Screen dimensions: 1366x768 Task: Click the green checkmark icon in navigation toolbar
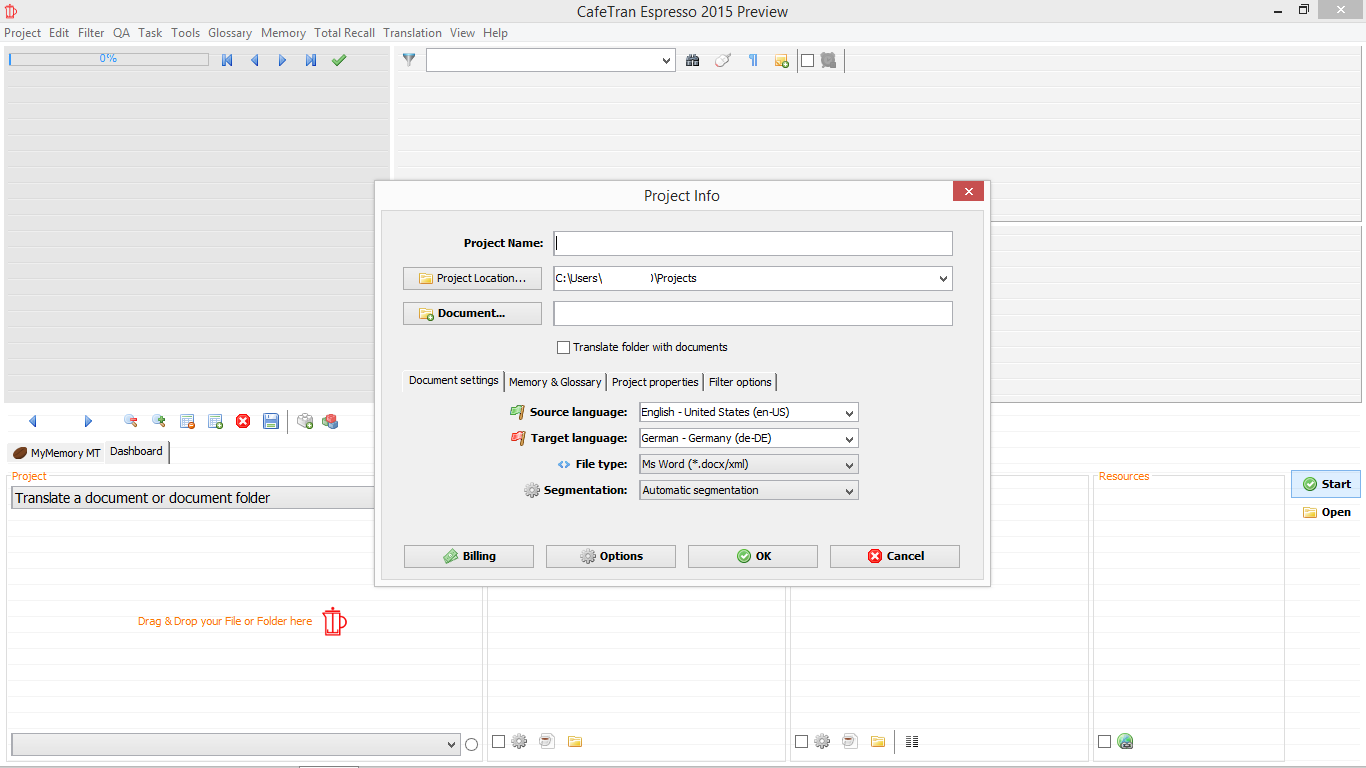[339, 61]
